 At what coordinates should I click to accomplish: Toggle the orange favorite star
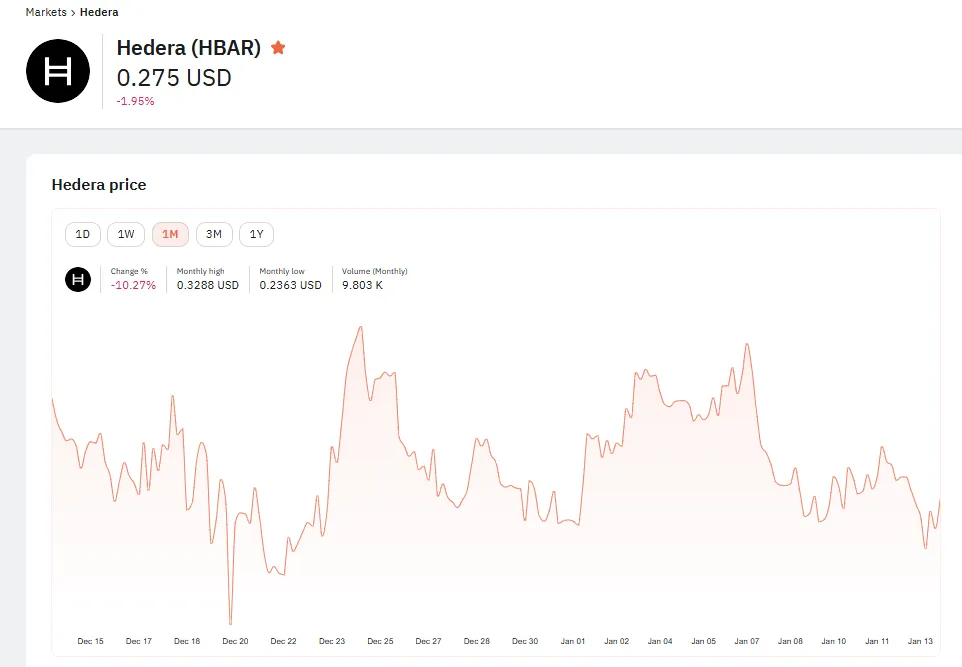click(278, 47)
